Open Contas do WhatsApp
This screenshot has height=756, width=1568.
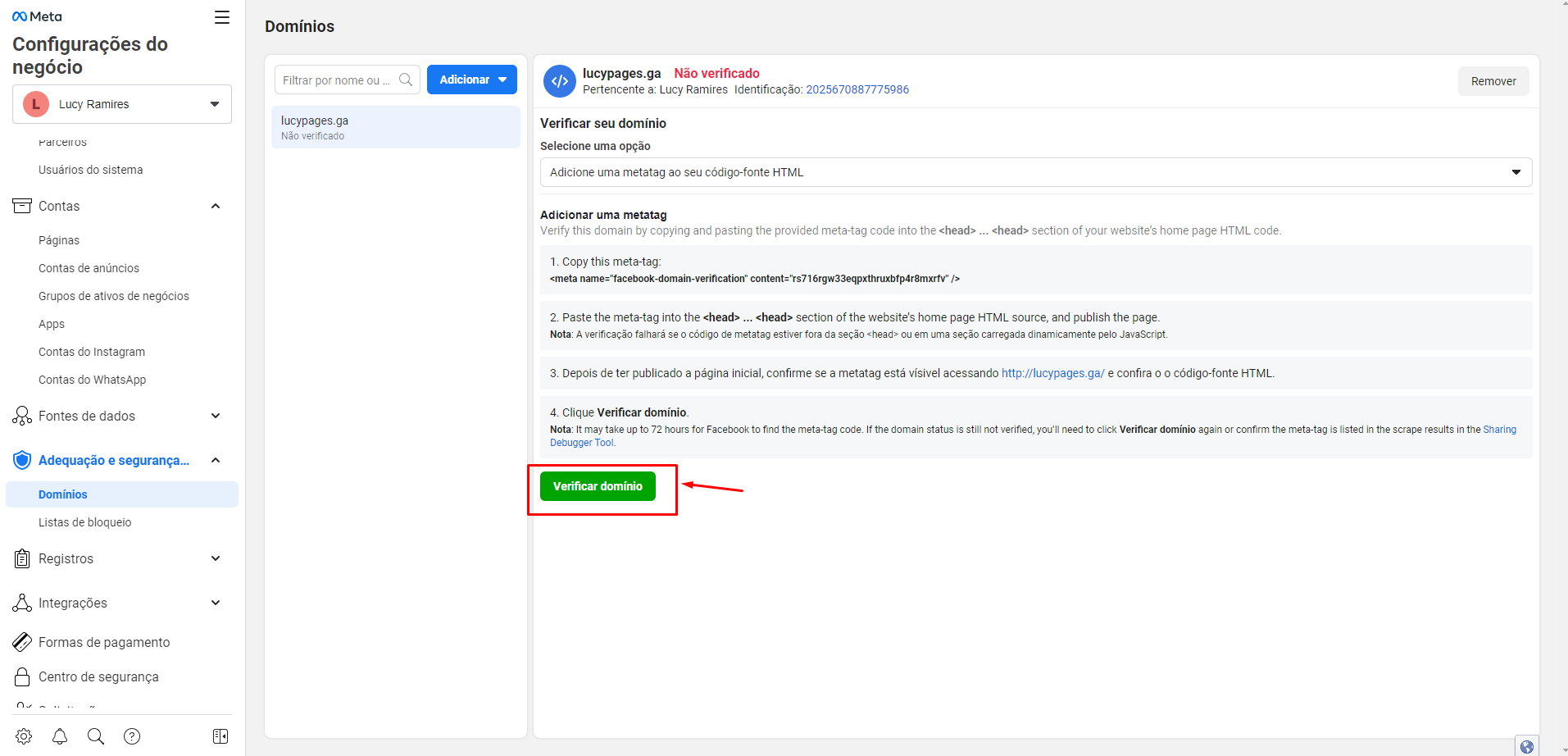click(x=93, y=380)
